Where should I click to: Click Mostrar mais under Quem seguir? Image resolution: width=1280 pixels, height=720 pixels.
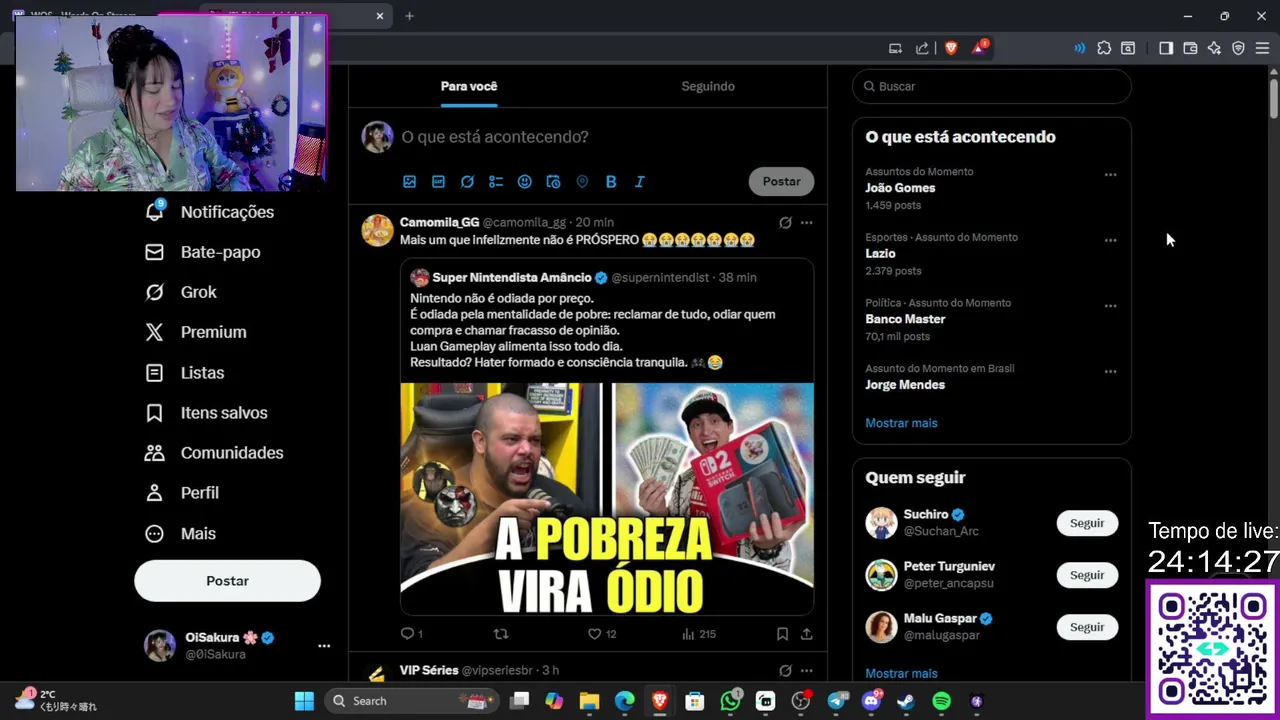[x=901, y=674]
